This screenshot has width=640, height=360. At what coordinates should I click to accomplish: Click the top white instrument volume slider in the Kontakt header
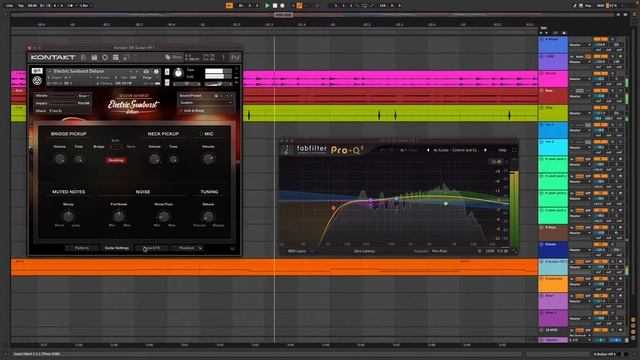coord(218,71)
